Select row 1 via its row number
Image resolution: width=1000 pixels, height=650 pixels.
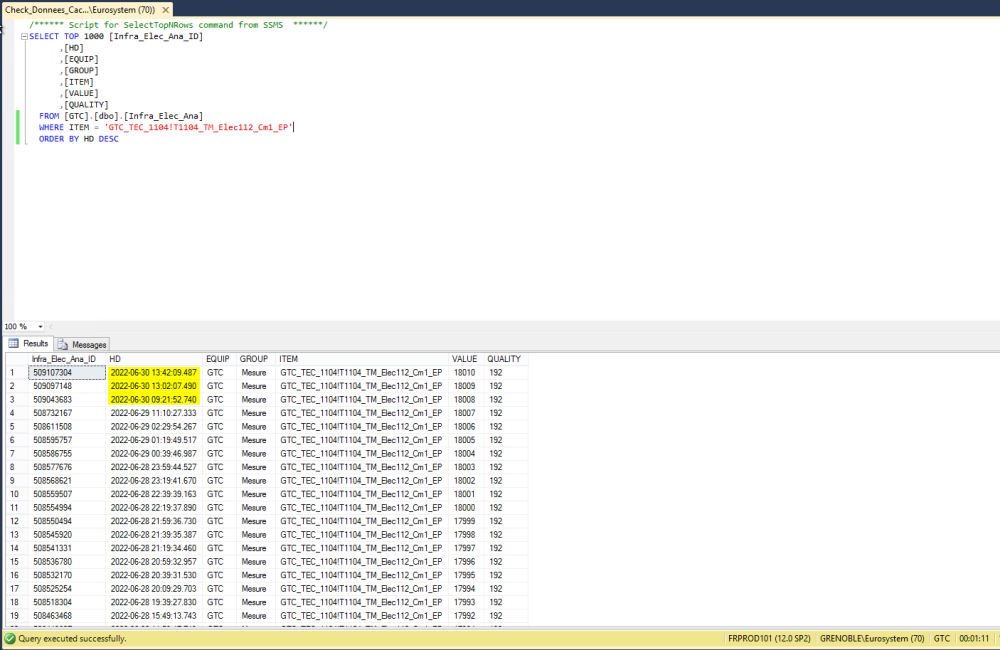click(x=14, y=372)
